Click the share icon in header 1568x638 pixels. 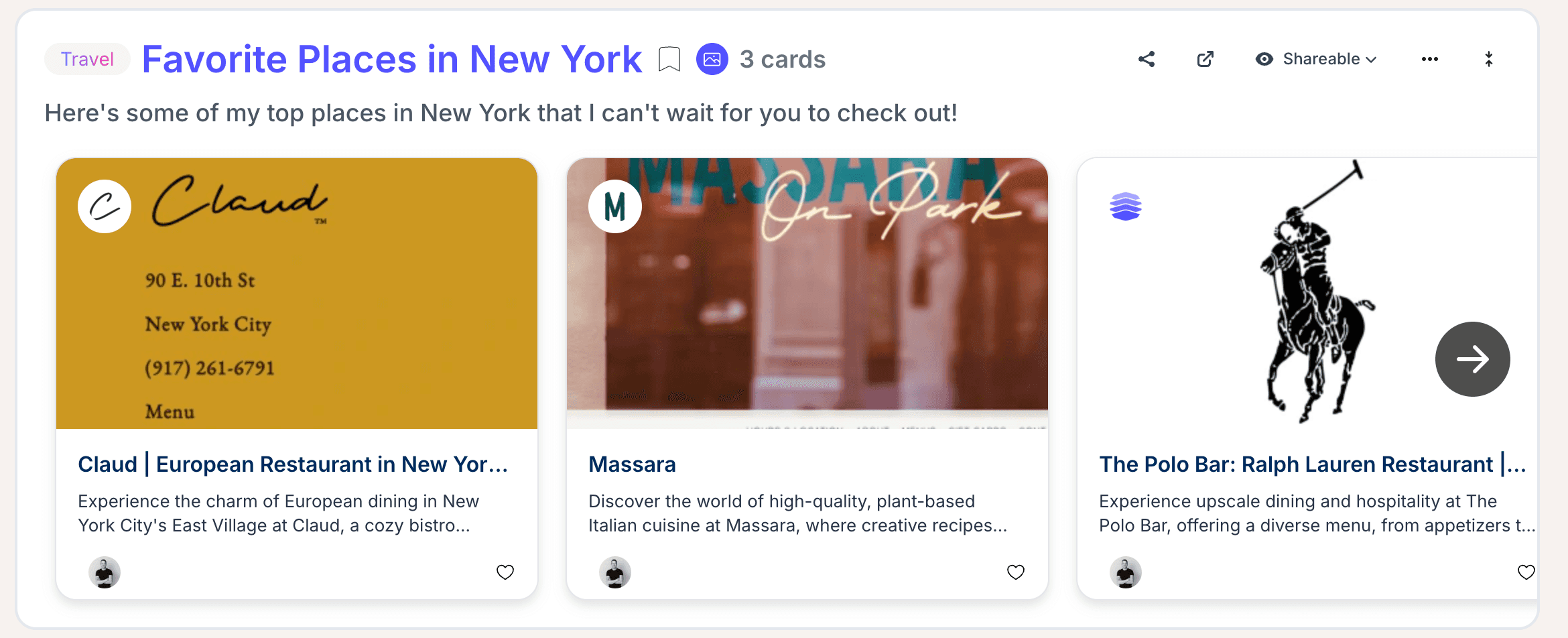click(1147, 59)
